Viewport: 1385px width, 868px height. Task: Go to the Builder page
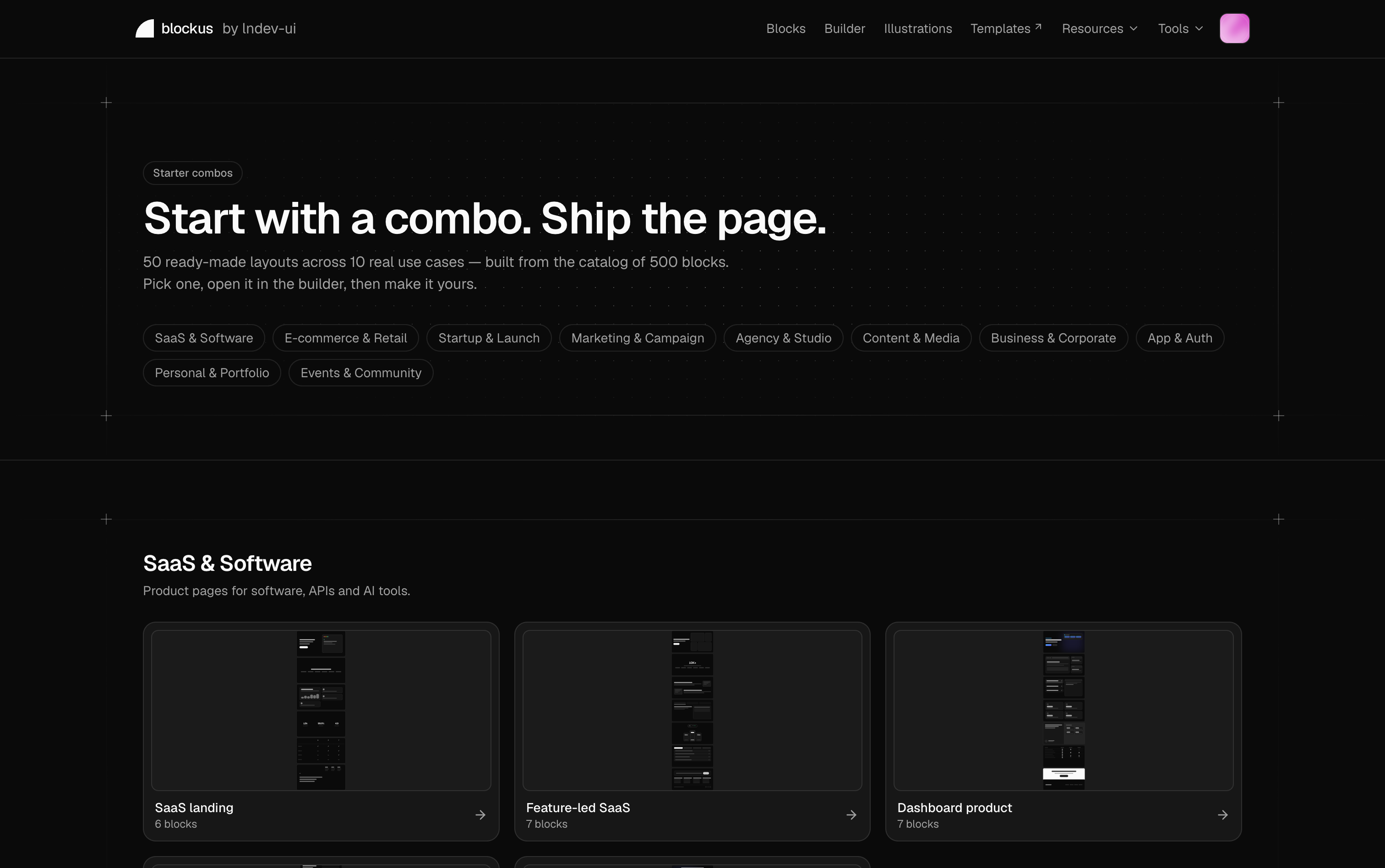pyautogui.click(x=845, y=29)
